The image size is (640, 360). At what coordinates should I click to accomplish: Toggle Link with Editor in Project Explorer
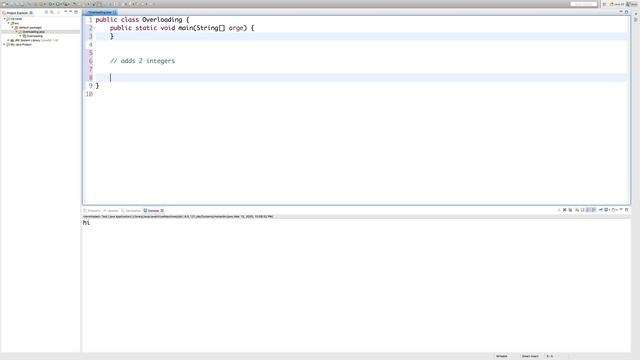pyautogui.click(x=52, y=12)
